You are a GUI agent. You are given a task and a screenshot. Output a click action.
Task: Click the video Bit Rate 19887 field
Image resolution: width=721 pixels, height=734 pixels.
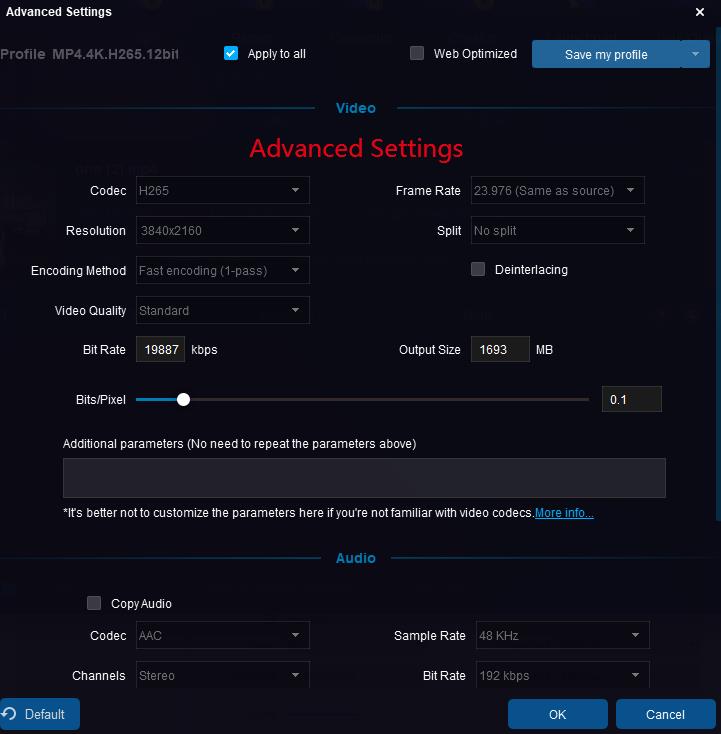click(x=161, y=349)
